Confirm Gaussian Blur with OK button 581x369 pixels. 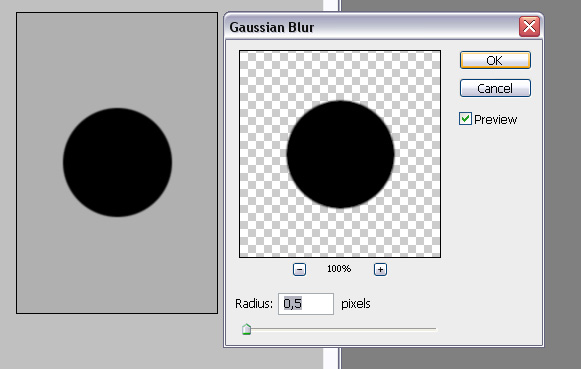point(495,60)
